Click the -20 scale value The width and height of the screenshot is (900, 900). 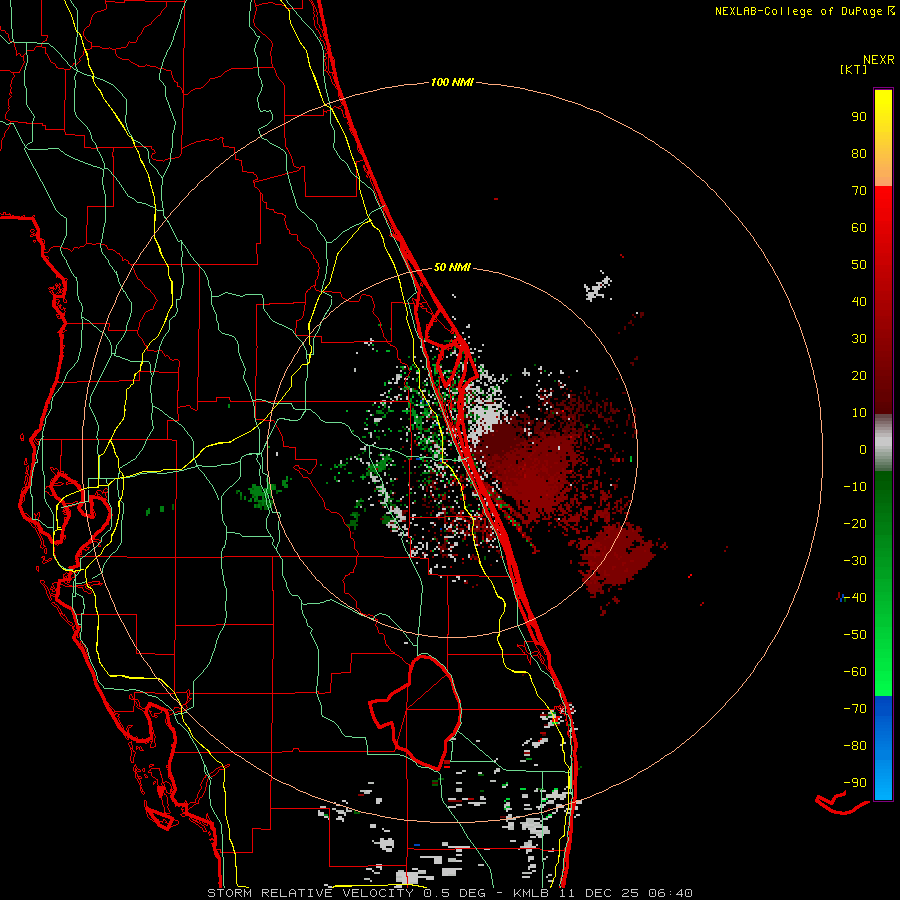tap(855, 523)
